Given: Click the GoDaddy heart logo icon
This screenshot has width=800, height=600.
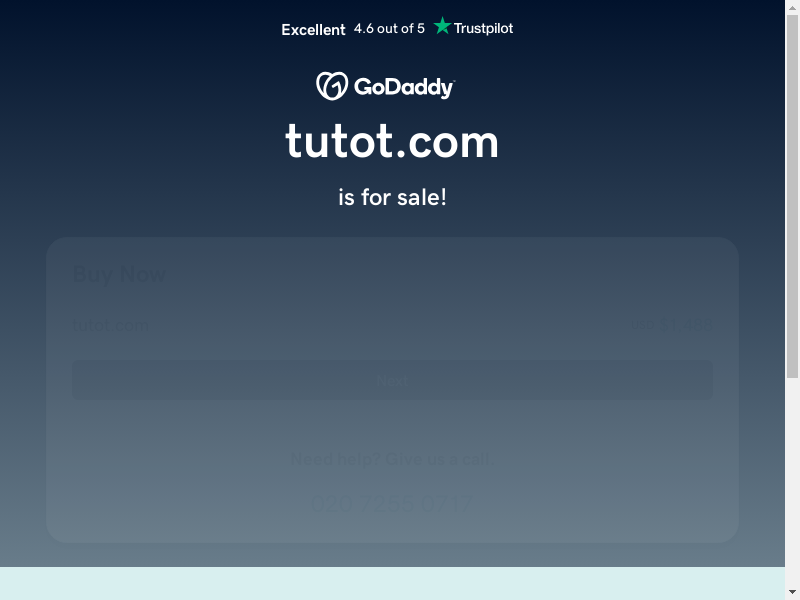Looking at the screenshot, I should click(x=332, y=86).
